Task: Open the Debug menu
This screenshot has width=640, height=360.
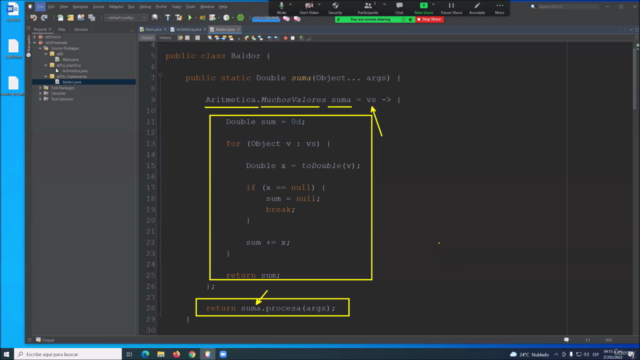Action: (x=145, y=7)
